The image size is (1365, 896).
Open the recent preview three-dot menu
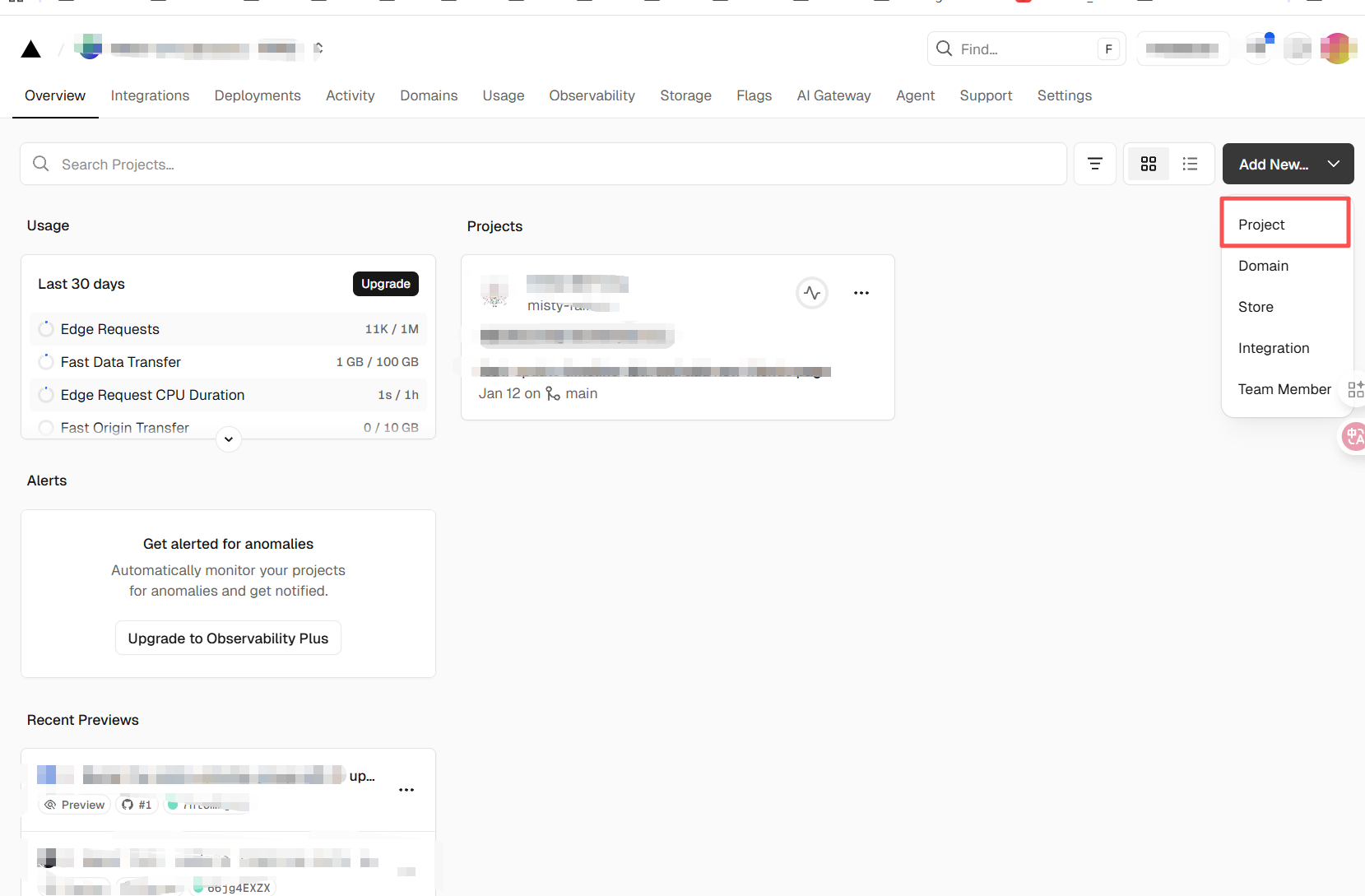(x=406, y=790)
